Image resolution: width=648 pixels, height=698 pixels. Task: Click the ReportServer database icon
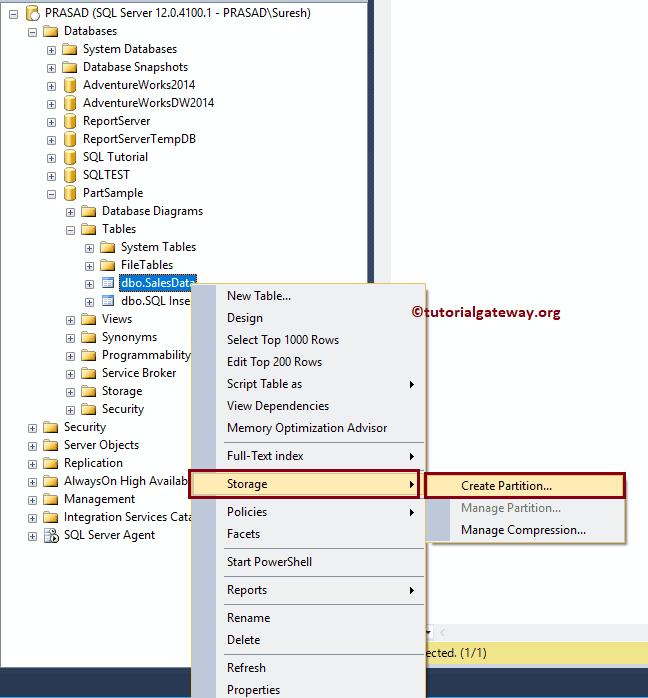[70, 121]
